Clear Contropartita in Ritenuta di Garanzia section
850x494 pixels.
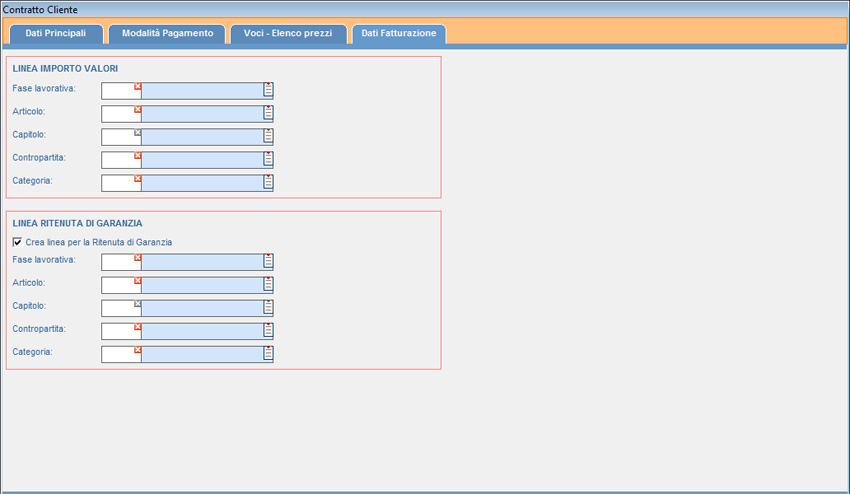[138, 327]
